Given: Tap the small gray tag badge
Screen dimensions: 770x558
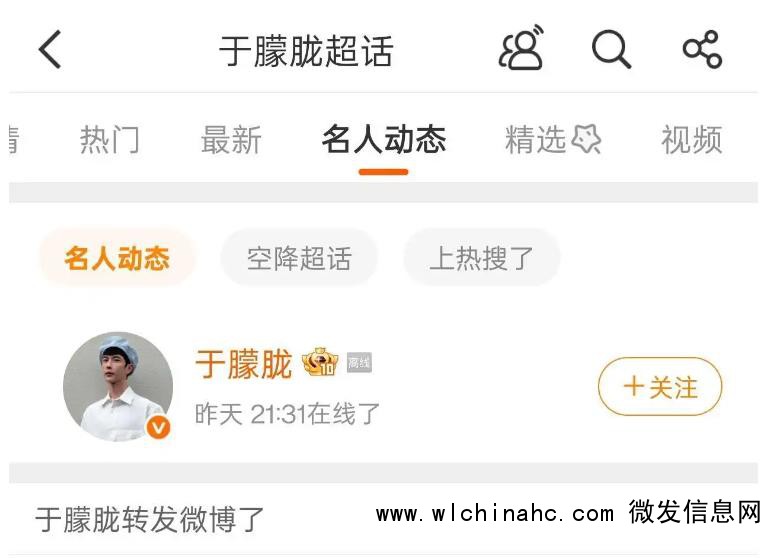Looking at the screenshot, I should 359,363.
